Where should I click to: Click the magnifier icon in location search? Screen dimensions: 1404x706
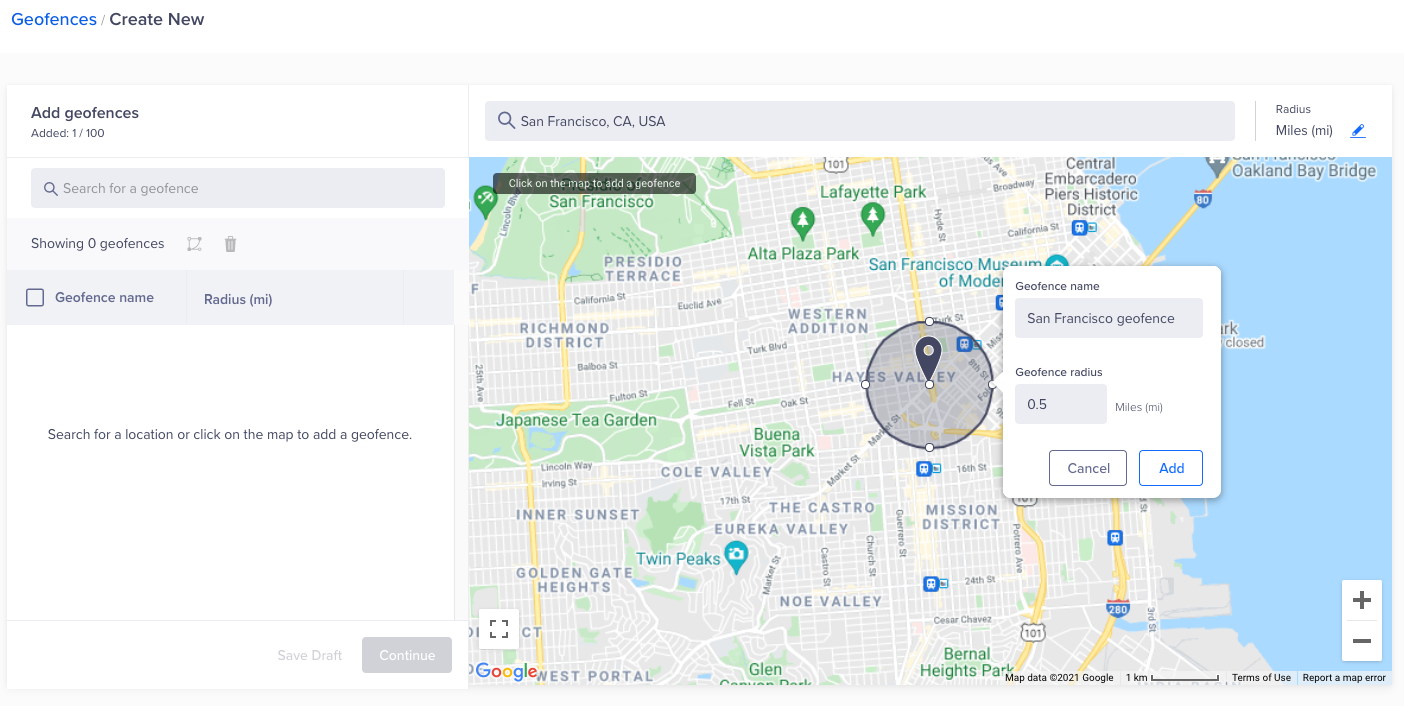pos(506,121)
